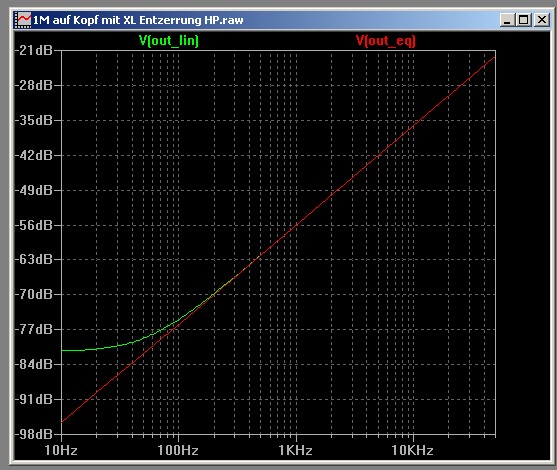
Task: Close the waveform plot window
Action: click(x=542, y=20)
